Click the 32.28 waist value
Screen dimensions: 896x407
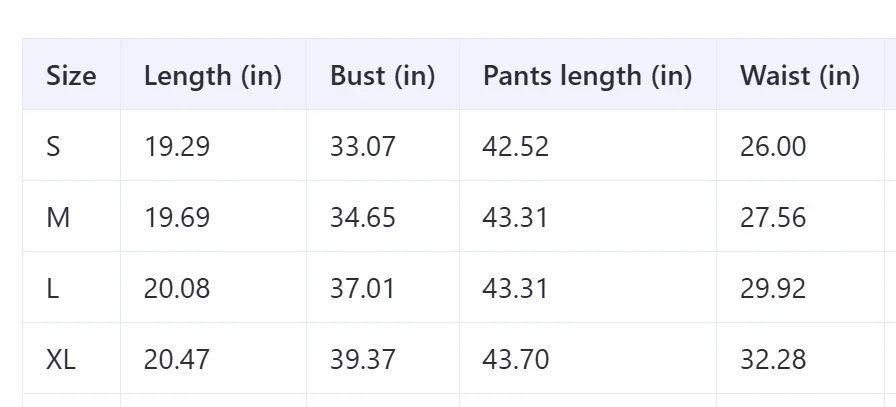click(x=773, y=360)
